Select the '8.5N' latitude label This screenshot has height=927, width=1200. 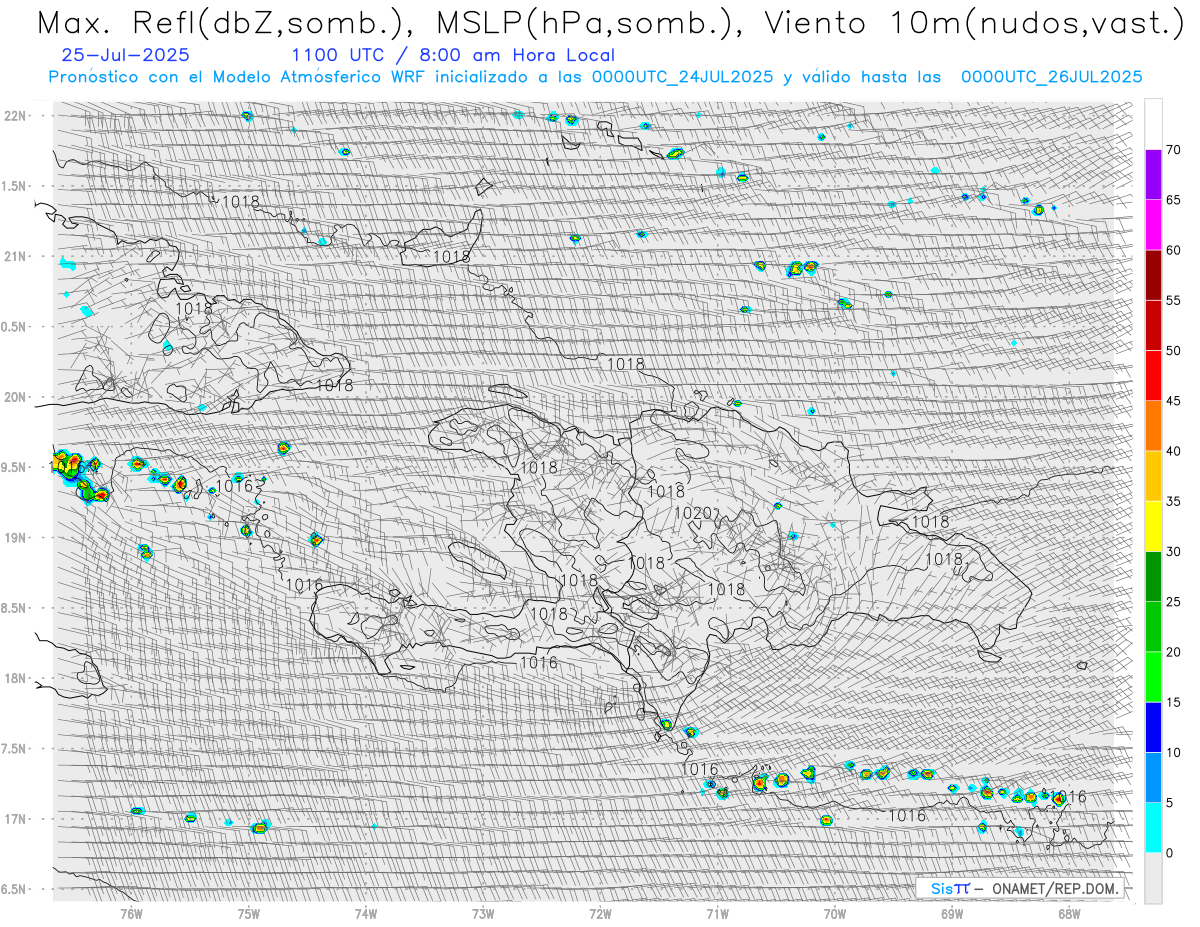[x=15, y=608]
